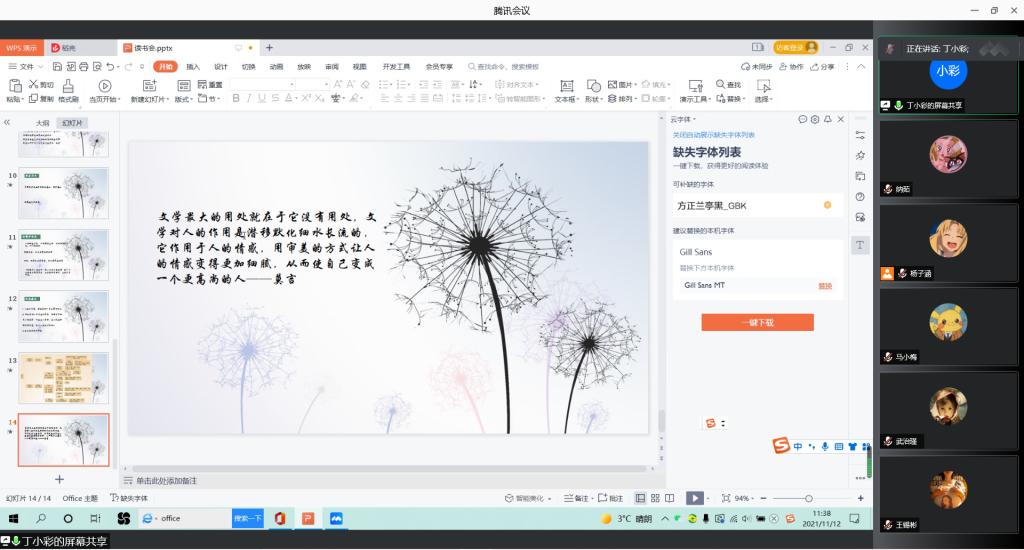The height and width of the screenshot is (550, 1024).
Task: Click the add slide plus below thumbnails
Action: tap(59, 479)
